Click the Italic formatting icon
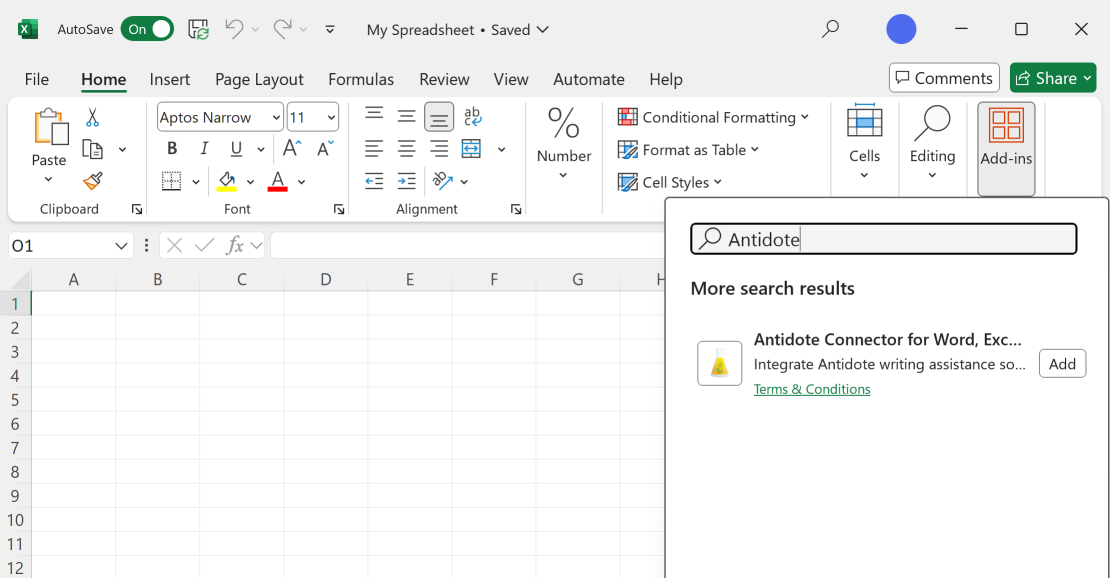The height and width of the screenshot is (578, 1110). click(204, 149)
